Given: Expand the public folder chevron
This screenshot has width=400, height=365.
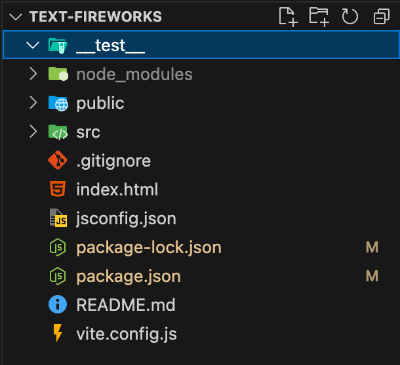Looking at the screenshot, I should 33,103.
